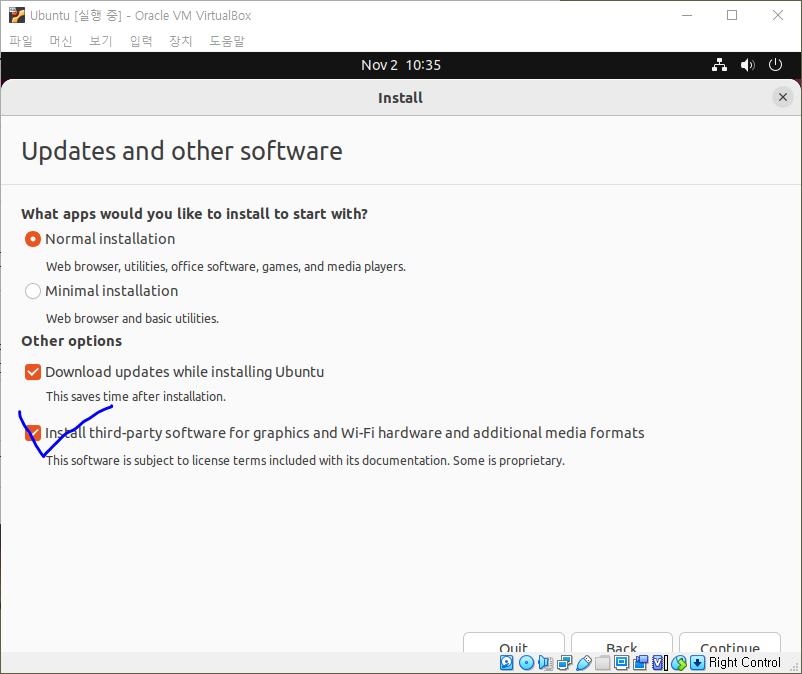Toggle Download updates while installing Ubuntu checkbox
Screen dimensions: 802x674
click(x=33, y=372)
